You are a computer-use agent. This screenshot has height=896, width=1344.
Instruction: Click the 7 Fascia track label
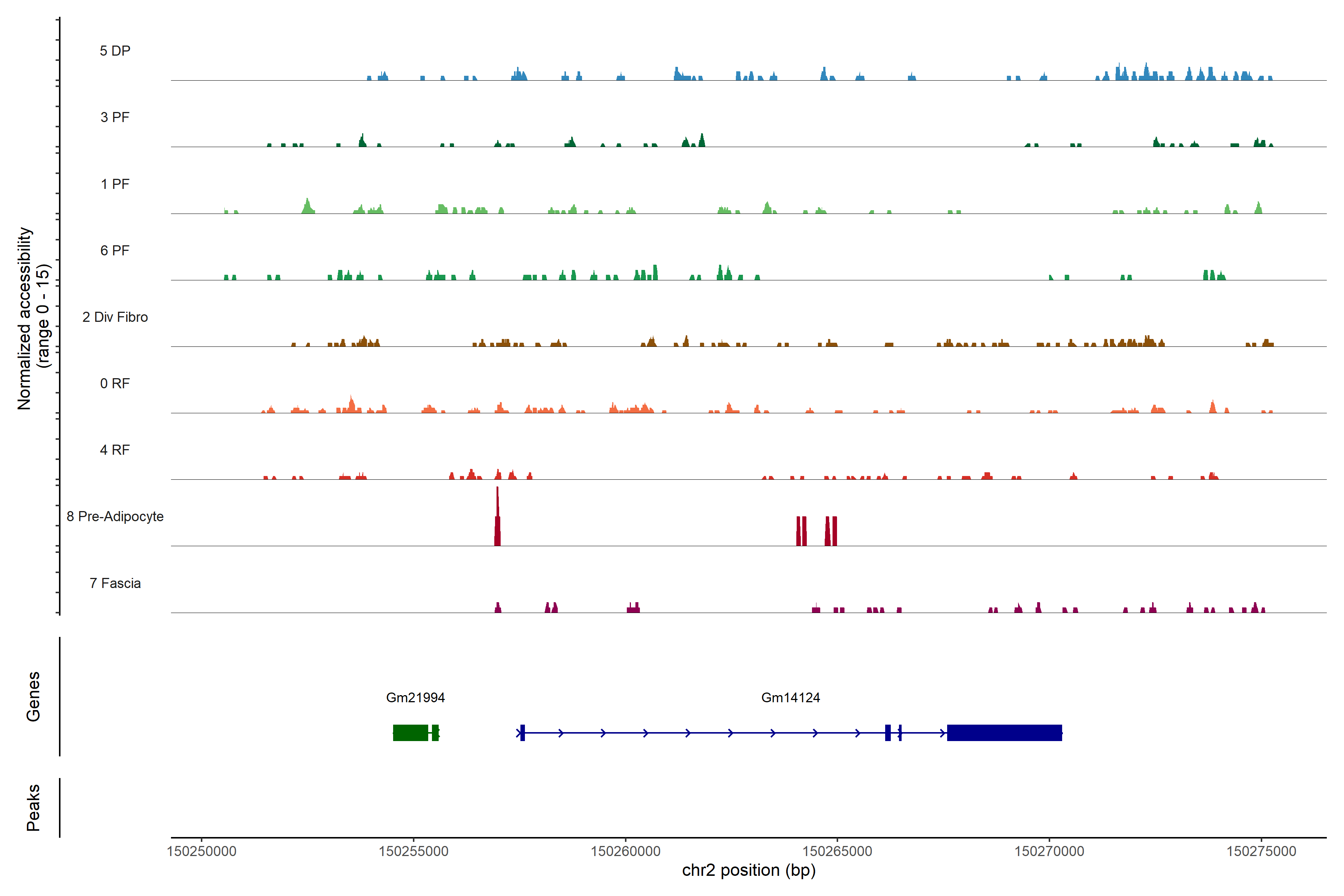click(x=115, y=583)
